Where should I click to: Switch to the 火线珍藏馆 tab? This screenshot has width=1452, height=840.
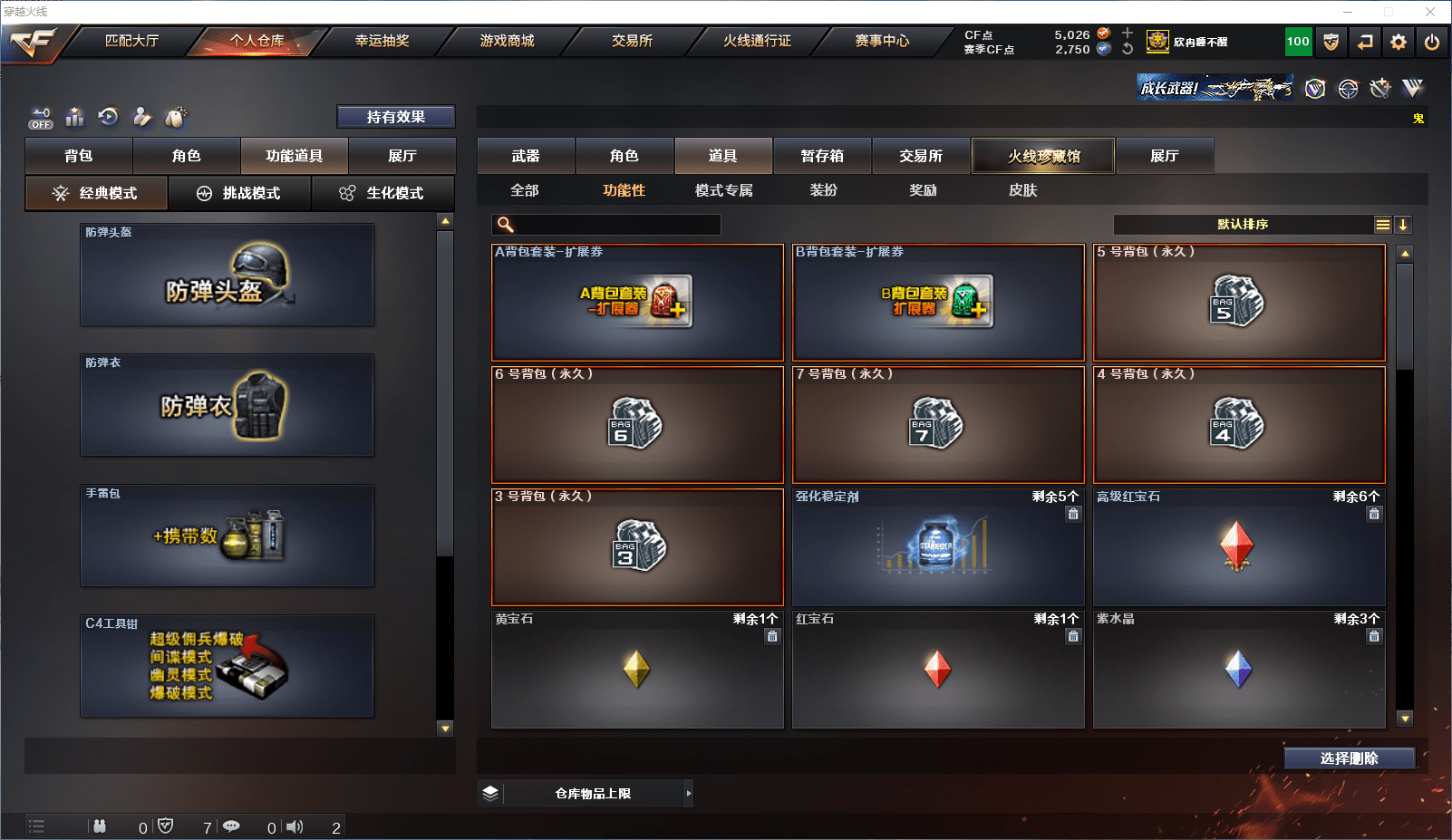click(1043, 156)
